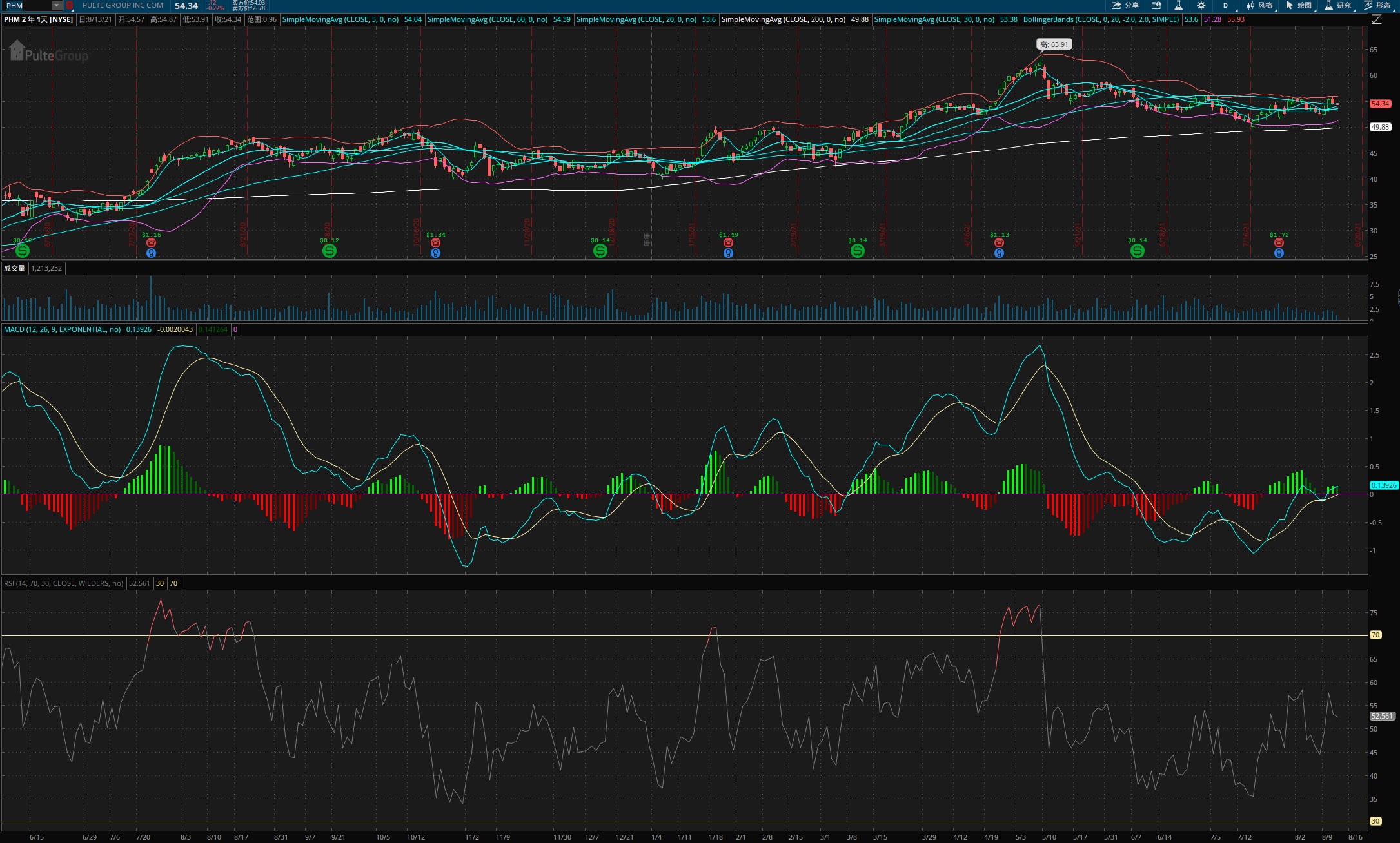This screenshot has width=1400, height=843.
Task: Click the 高: 63.91 high price bubble
Action: [x=1054, y=44]
